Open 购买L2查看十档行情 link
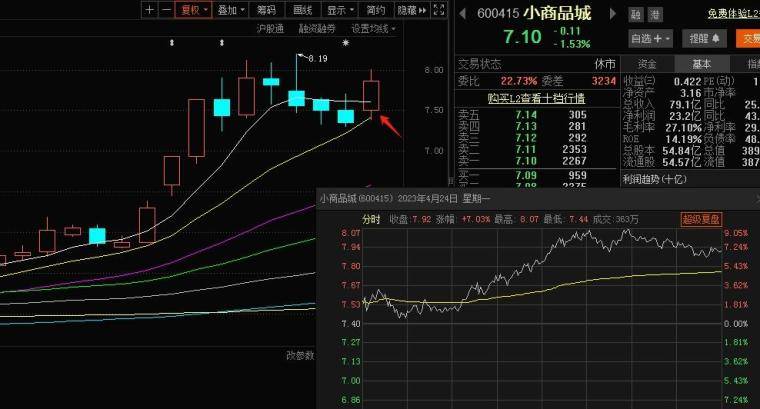The height and width of the screenshot is (409, 760). (x=536, y=98)
